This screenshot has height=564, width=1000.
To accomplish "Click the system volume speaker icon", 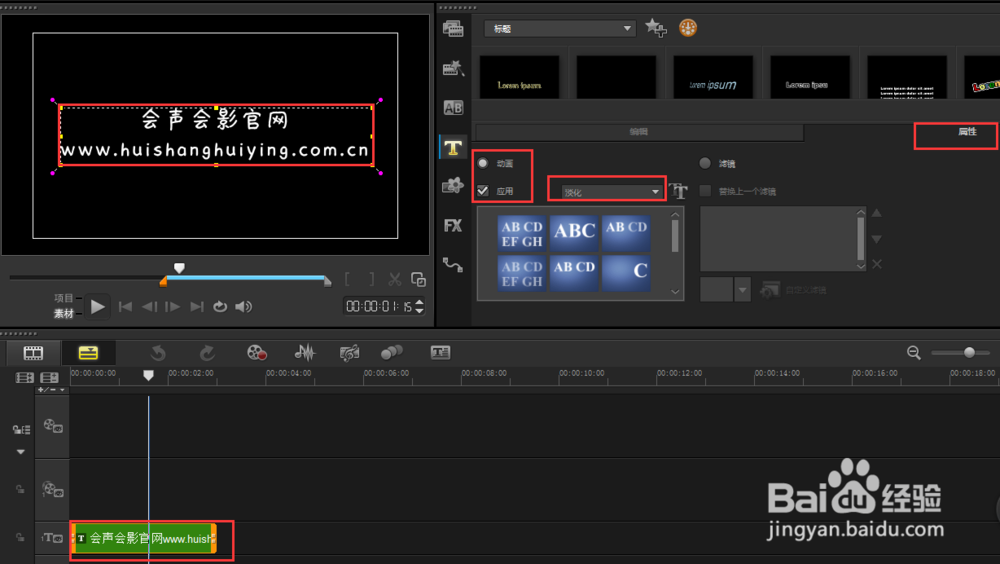I will coord(244,307).
